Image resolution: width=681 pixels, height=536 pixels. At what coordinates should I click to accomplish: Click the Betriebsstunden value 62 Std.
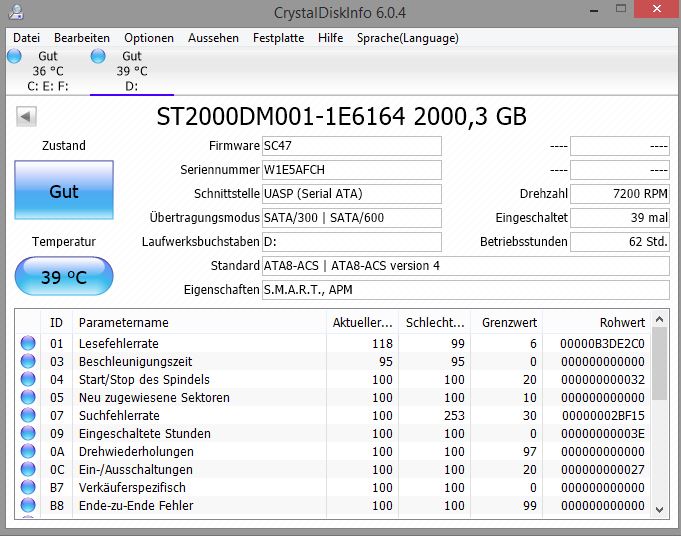pyautogui.click(x=620, y=242)
